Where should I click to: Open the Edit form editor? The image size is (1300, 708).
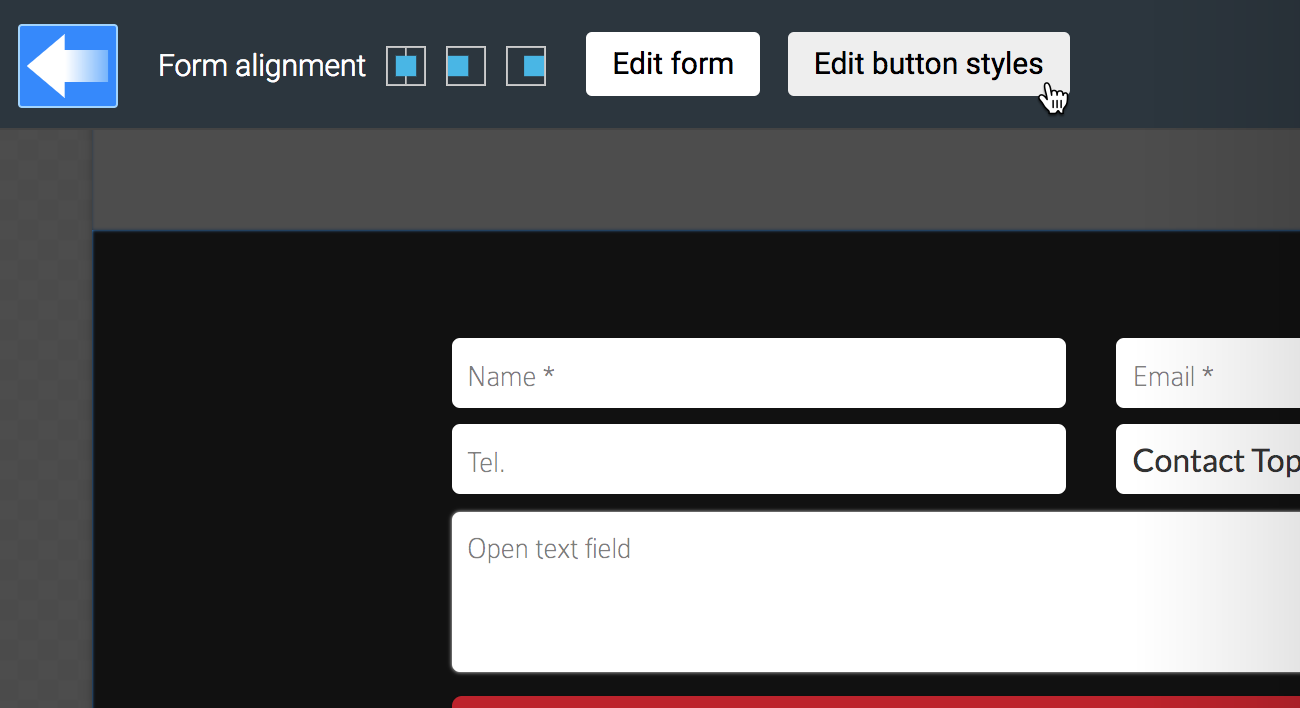pyautogui.click(x=672, y=63)
